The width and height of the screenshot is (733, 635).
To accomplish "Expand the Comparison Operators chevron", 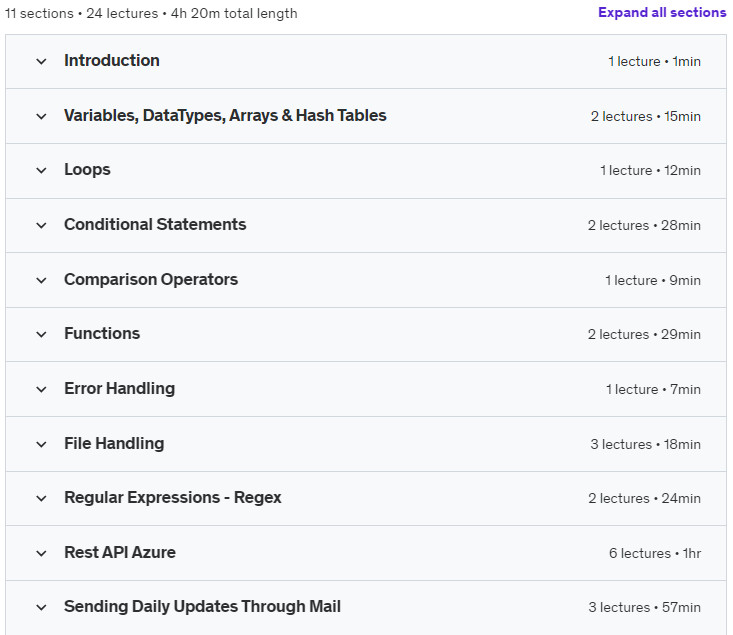I will (x=41, y=280).
